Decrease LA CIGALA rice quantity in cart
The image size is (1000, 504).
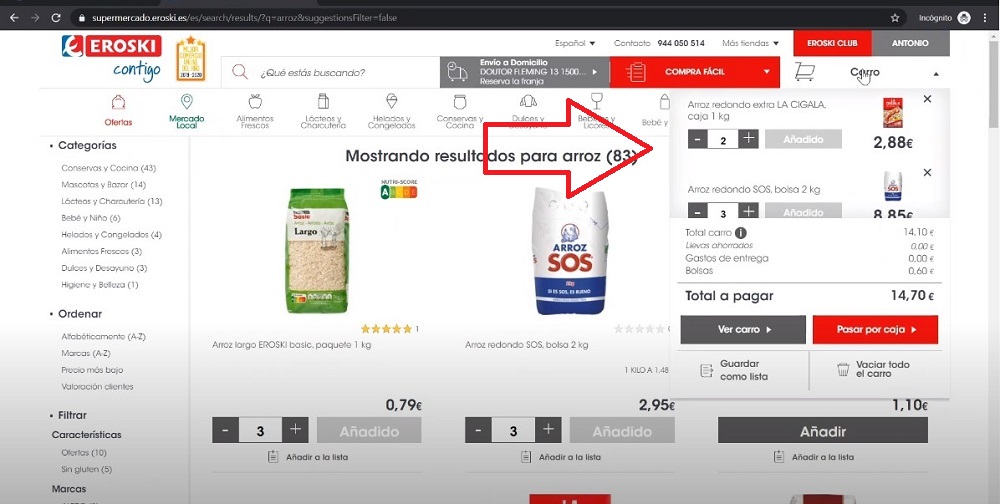pos(698,139)
